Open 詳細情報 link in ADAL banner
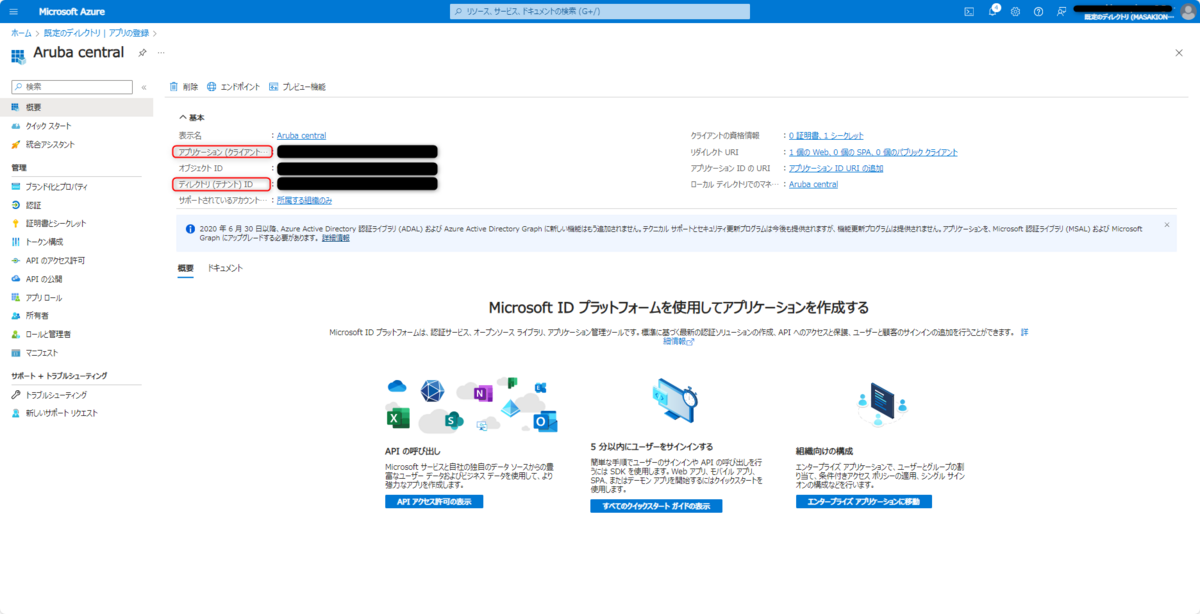 pyautogui.click(x=336, y=239)
